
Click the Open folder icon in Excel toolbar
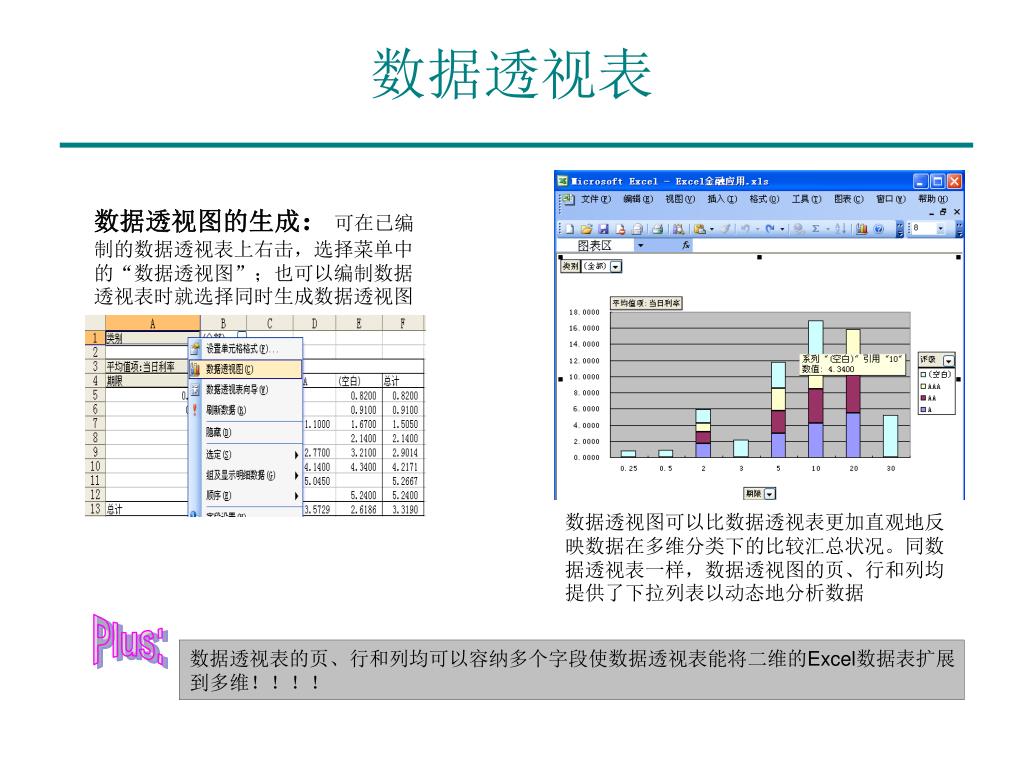586,229
